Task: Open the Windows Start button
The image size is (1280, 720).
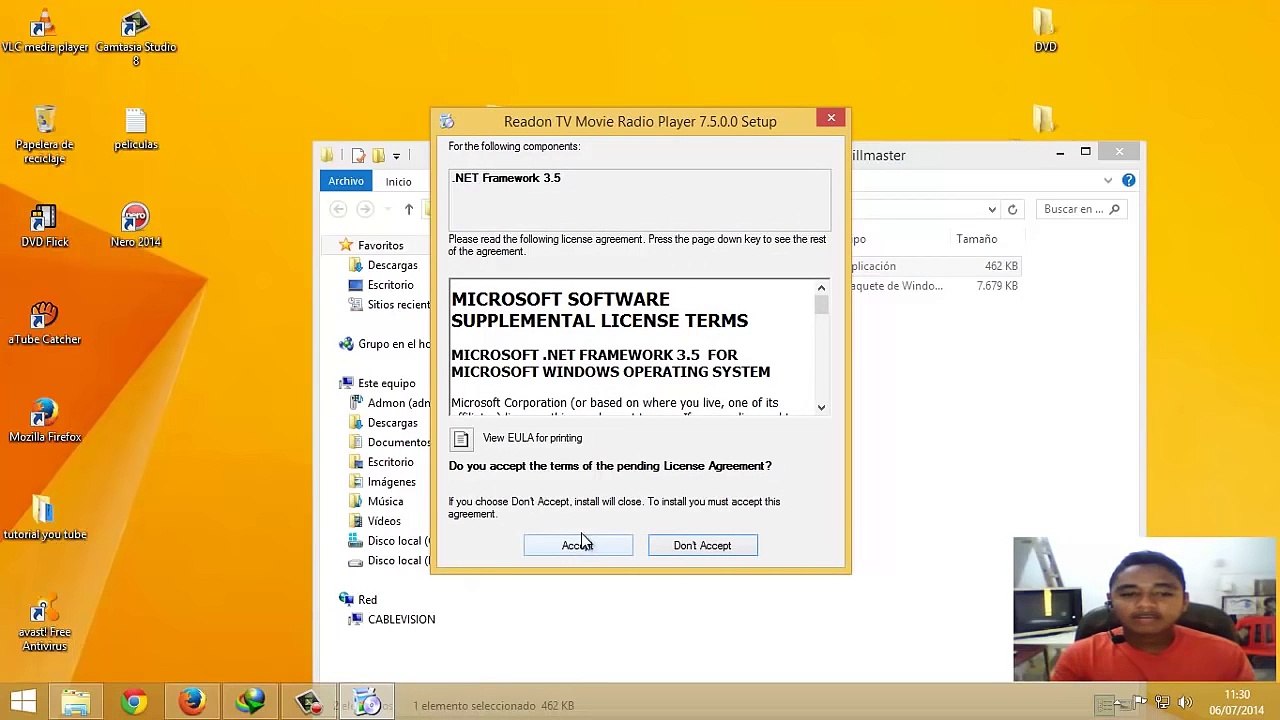Action: [x=23, y=702]
